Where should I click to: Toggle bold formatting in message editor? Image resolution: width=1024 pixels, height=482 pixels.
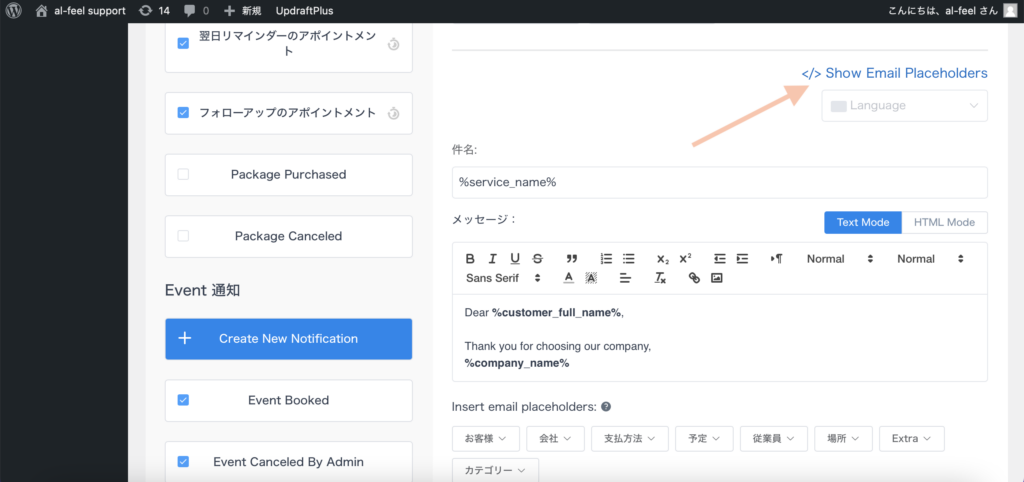pyautogui.click(x=470, y=259)
